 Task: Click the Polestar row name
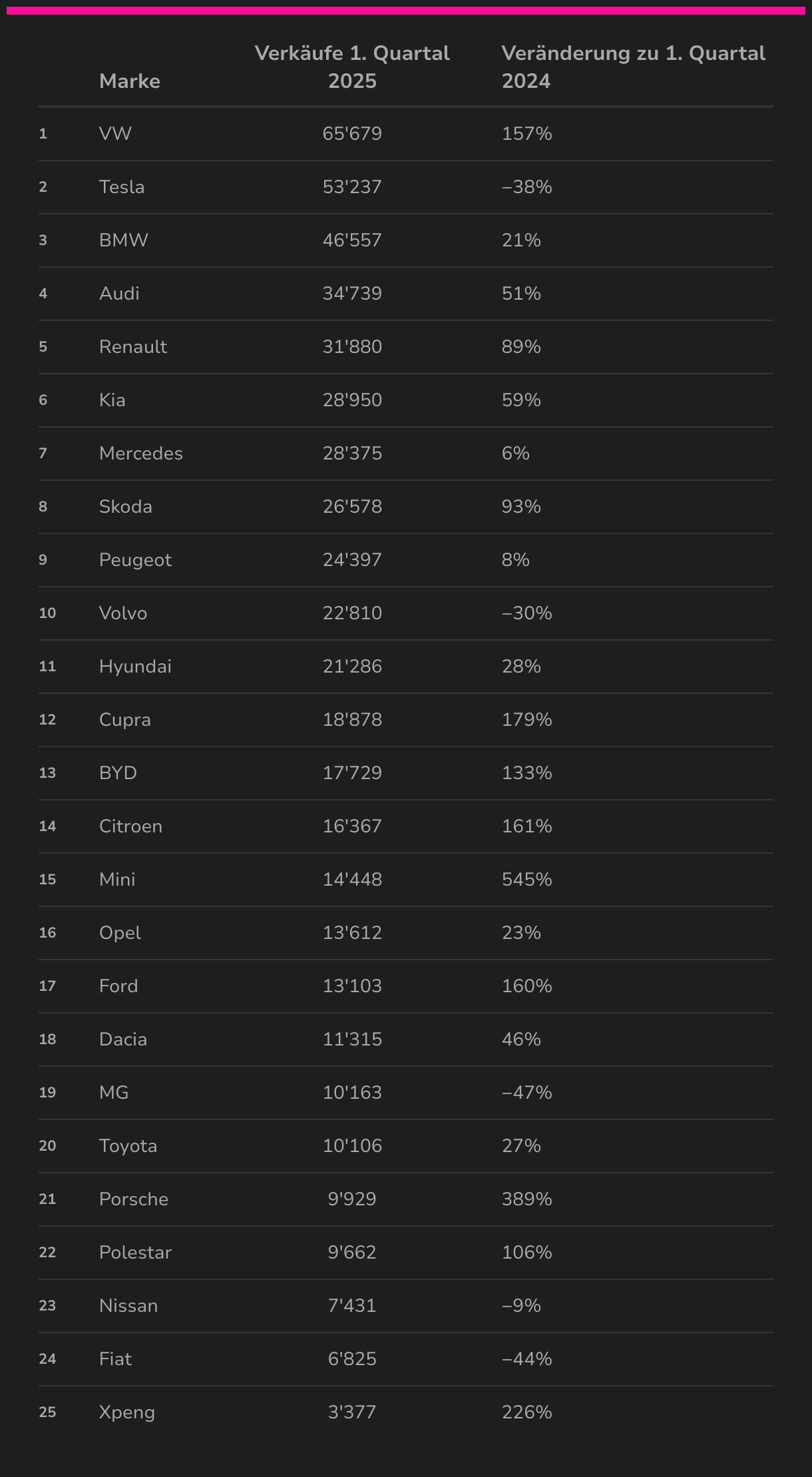point(135,1253)
